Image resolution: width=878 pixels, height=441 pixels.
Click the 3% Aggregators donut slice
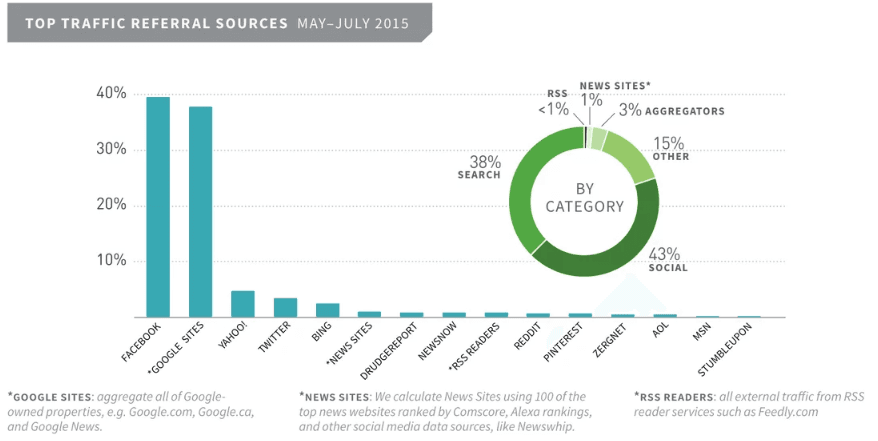(599, 139)
